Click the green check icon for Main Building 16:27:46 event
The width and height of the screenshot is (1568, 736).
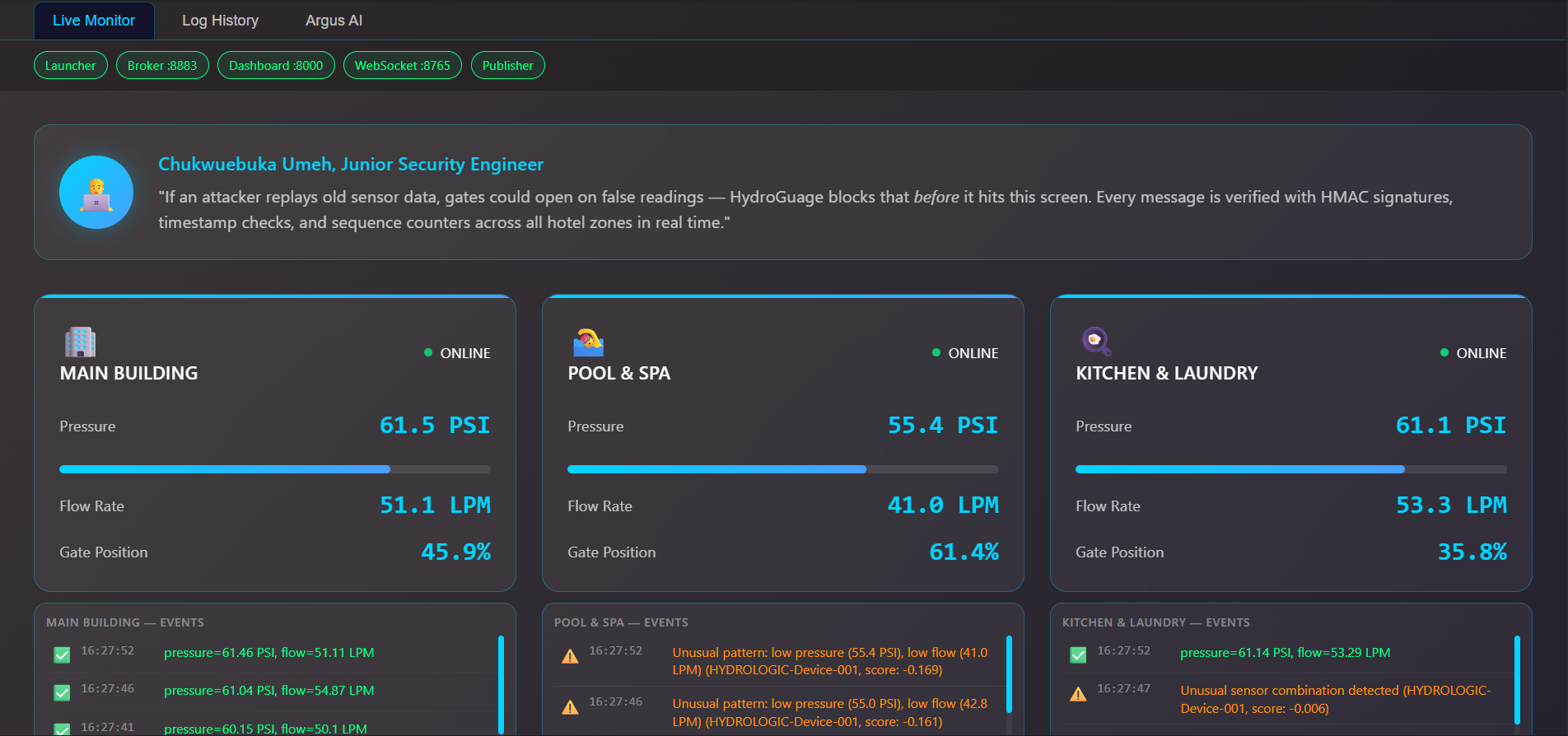(62, 693)
